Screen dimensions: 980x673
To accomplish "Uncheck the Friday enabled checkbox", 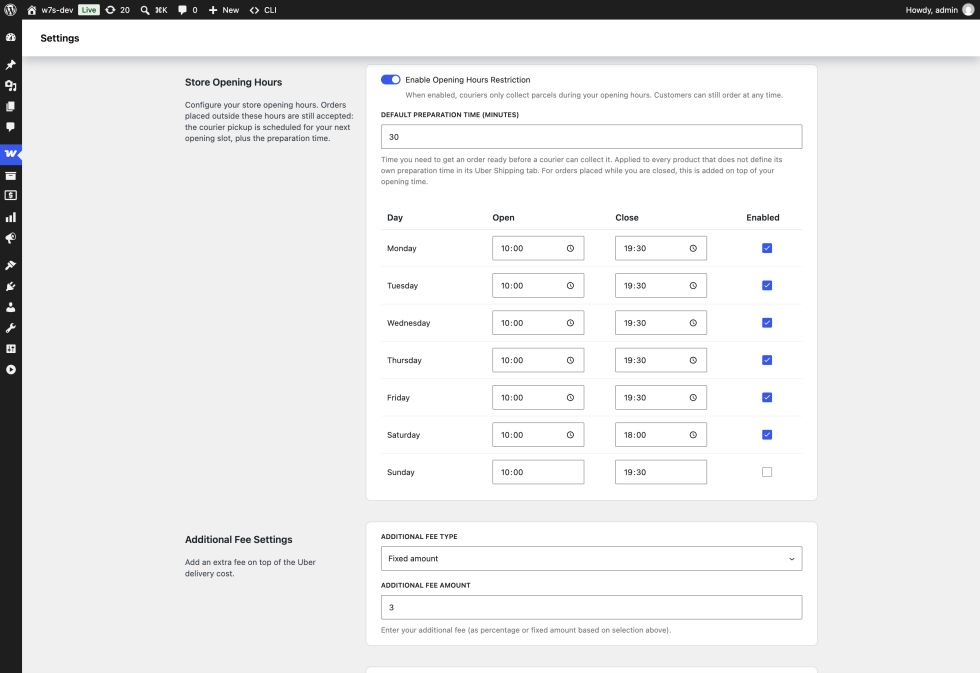I will point(767,397).
